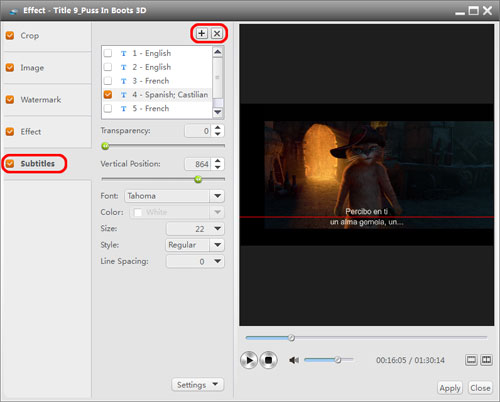Decrease Vertical Position with down arrow

point(218,167)
